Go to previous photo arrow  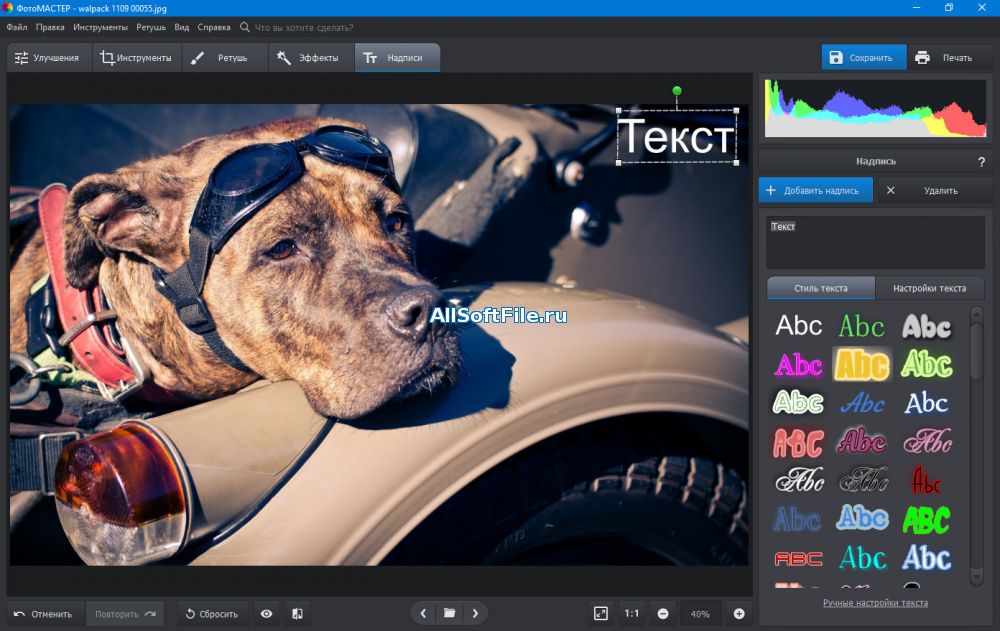[x=423, y=613]
